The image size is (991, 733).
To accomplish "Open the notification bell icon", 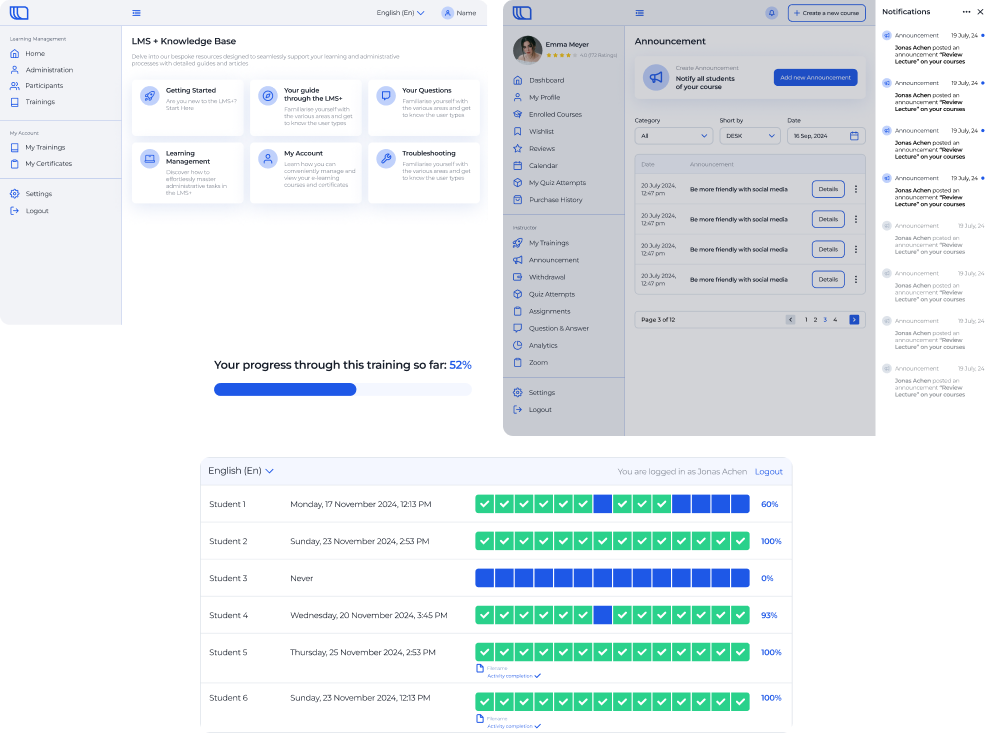I will 771,13.
